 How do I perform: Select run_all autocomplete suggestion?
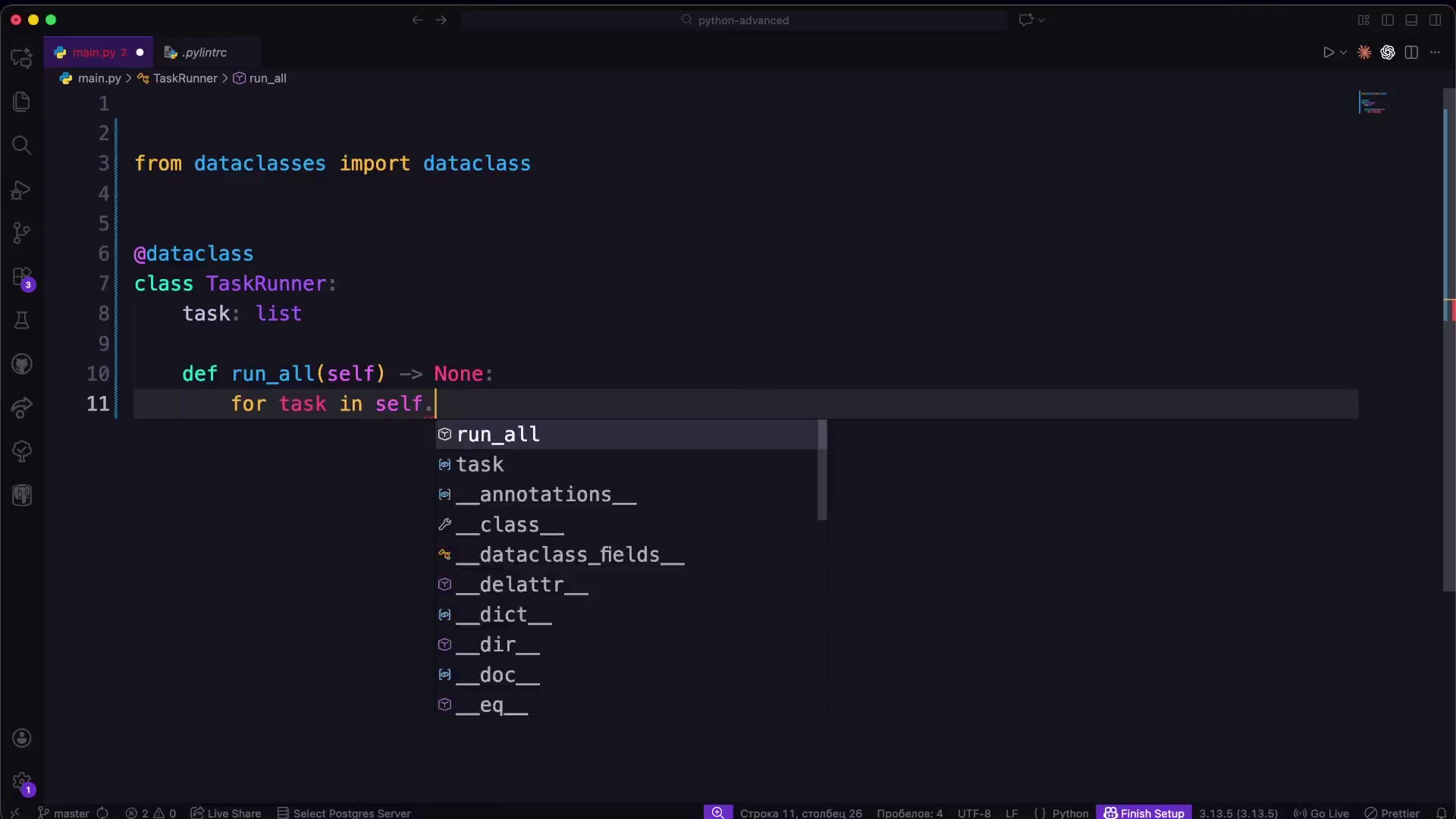626,435
